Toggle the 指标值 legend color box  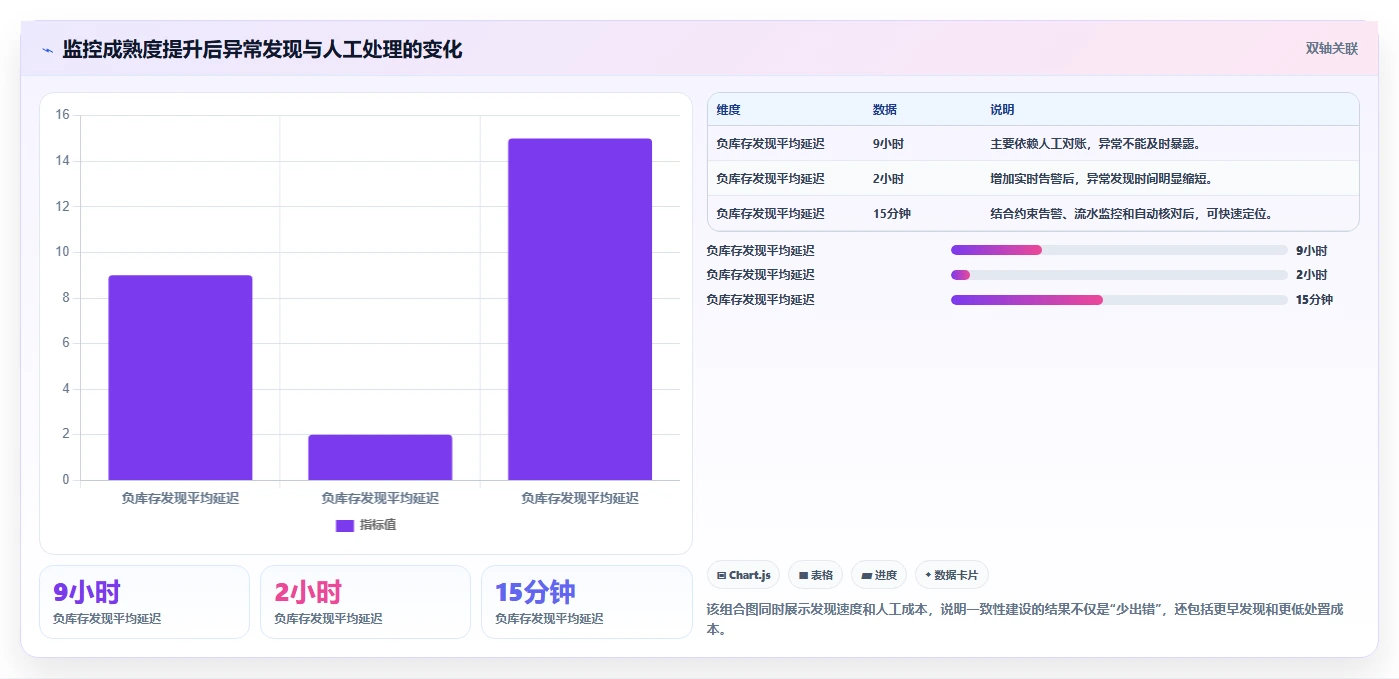pos(344,525)
